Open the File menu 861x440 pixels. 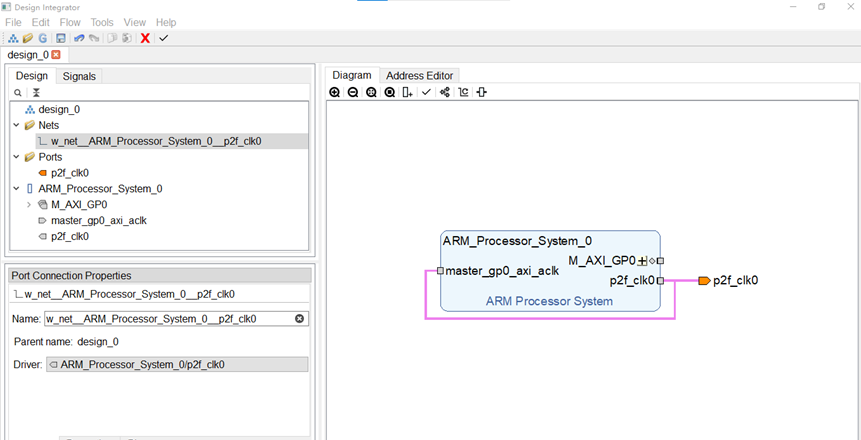(x=13, y=23)
